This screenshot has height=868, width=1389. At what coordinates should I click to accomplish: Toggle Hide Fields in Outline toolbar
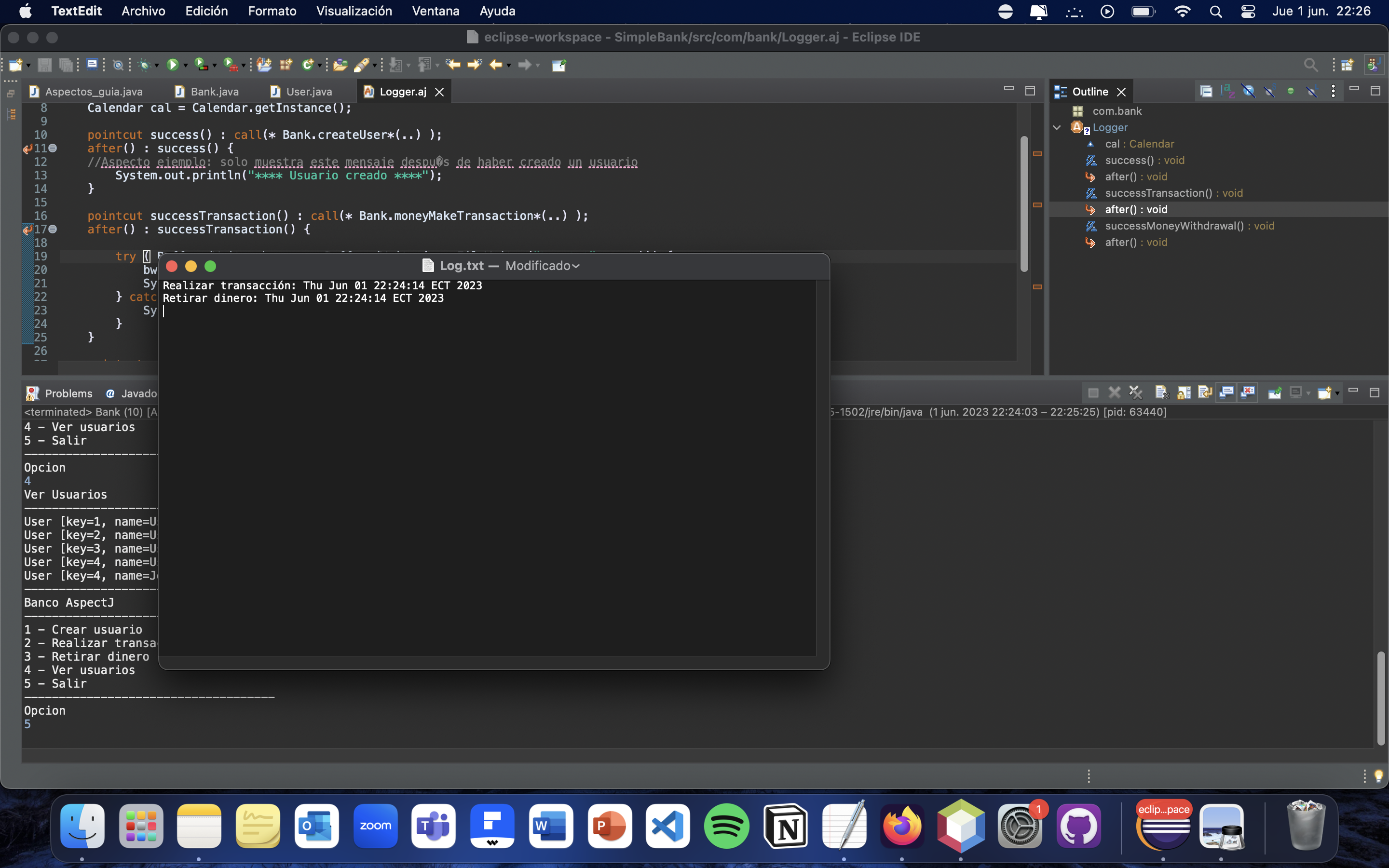1248,91
